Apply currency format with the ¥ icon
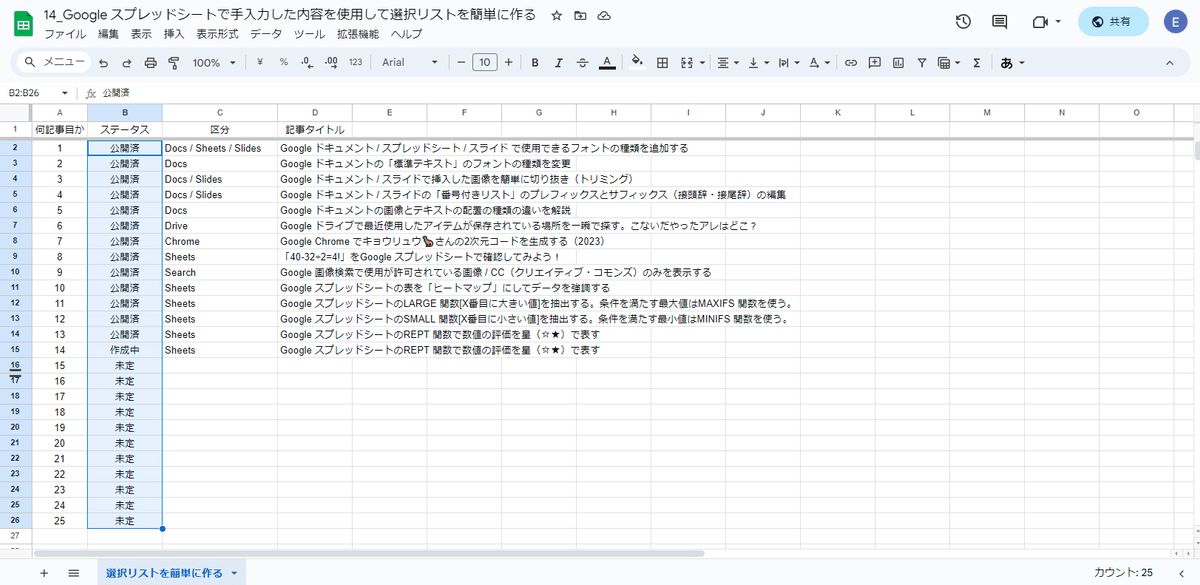Screen dimensions: 1200x585 click(x=260, y=62)
